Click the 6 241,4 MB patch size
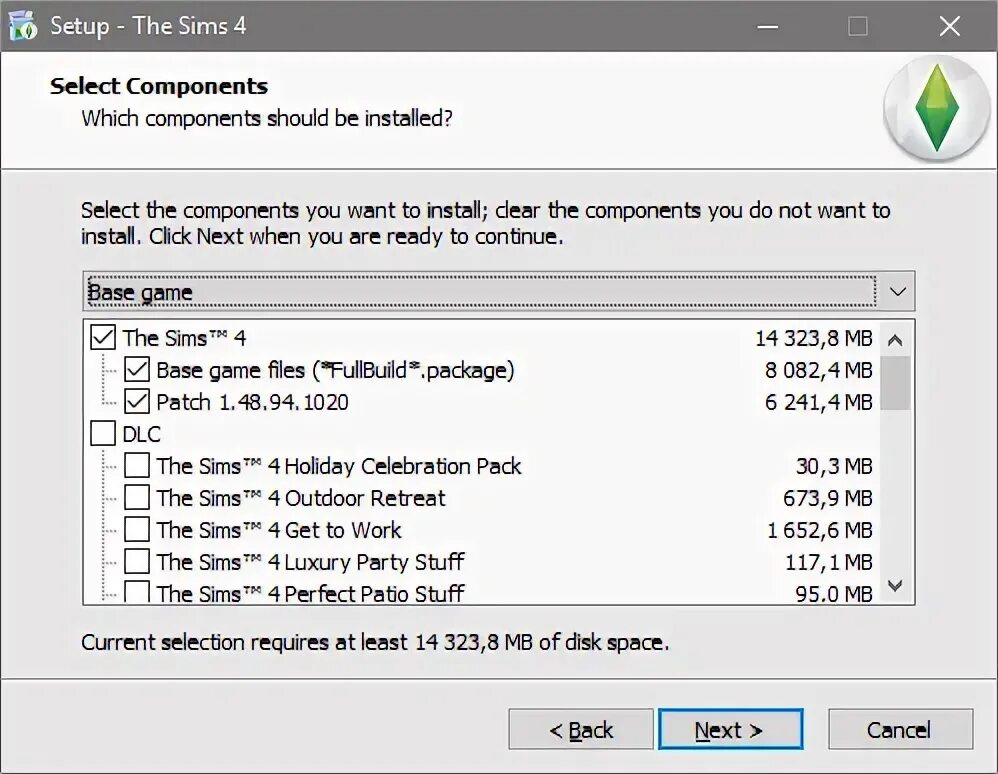The image size is (998, 774). (819, 402)
